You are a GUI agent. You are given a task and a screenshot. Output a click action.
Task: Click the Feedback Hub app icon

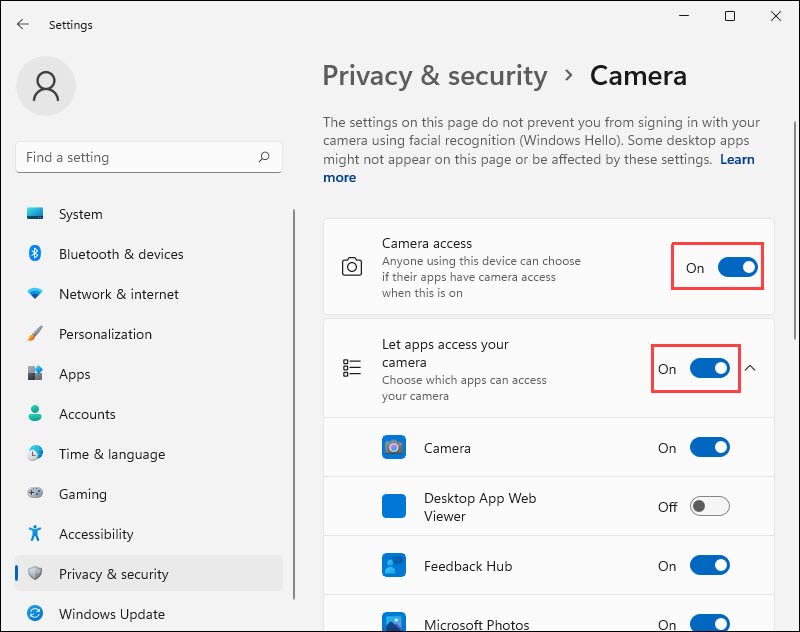click(x=394, y=565)
